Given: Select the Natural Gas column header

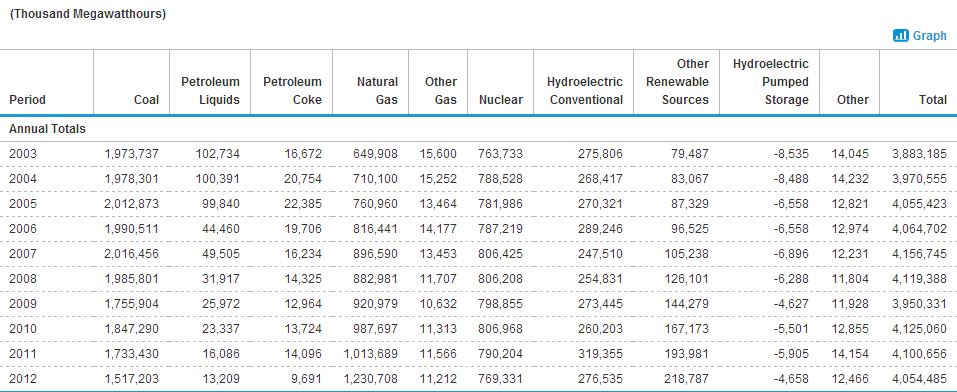Looking at the screenshot, I should click(x=377, y=90).
